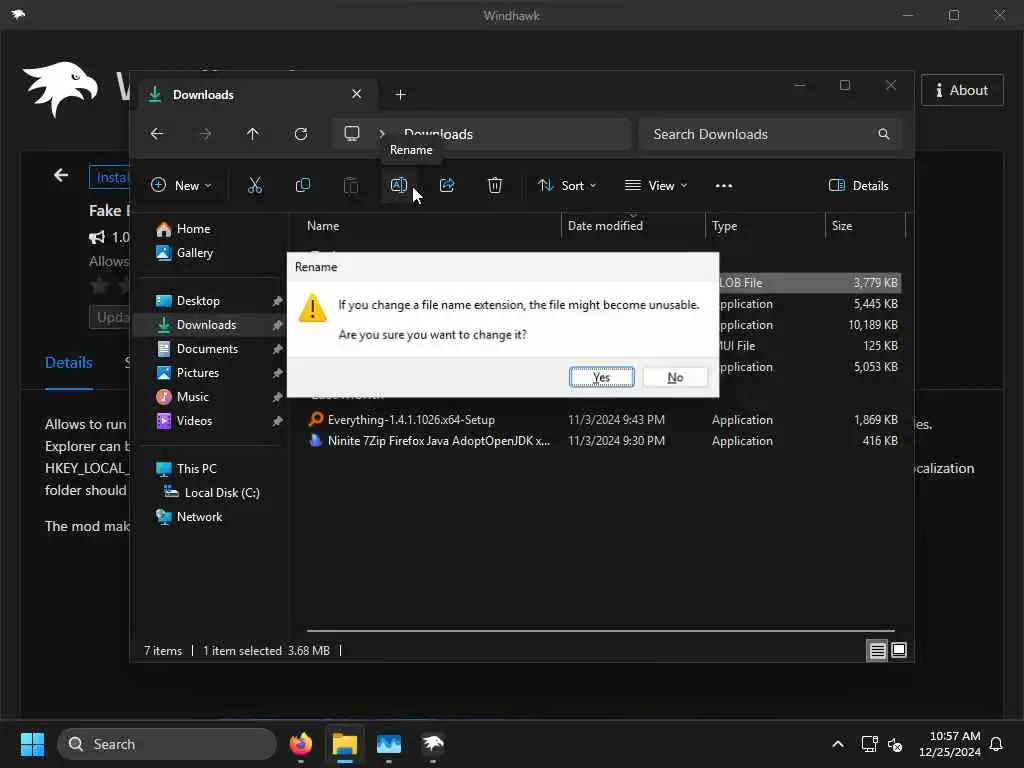Click the network status tray icon
Image resolution: width=1024 pixels, height=768 pixels.
point(869,744)
